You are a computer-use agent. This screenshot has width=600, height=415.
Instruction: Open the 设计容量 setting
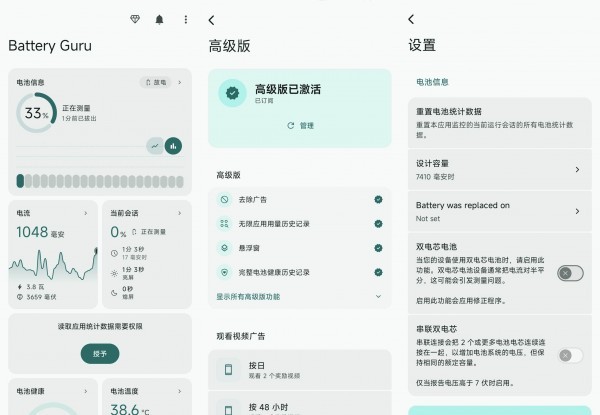(500, 169)
